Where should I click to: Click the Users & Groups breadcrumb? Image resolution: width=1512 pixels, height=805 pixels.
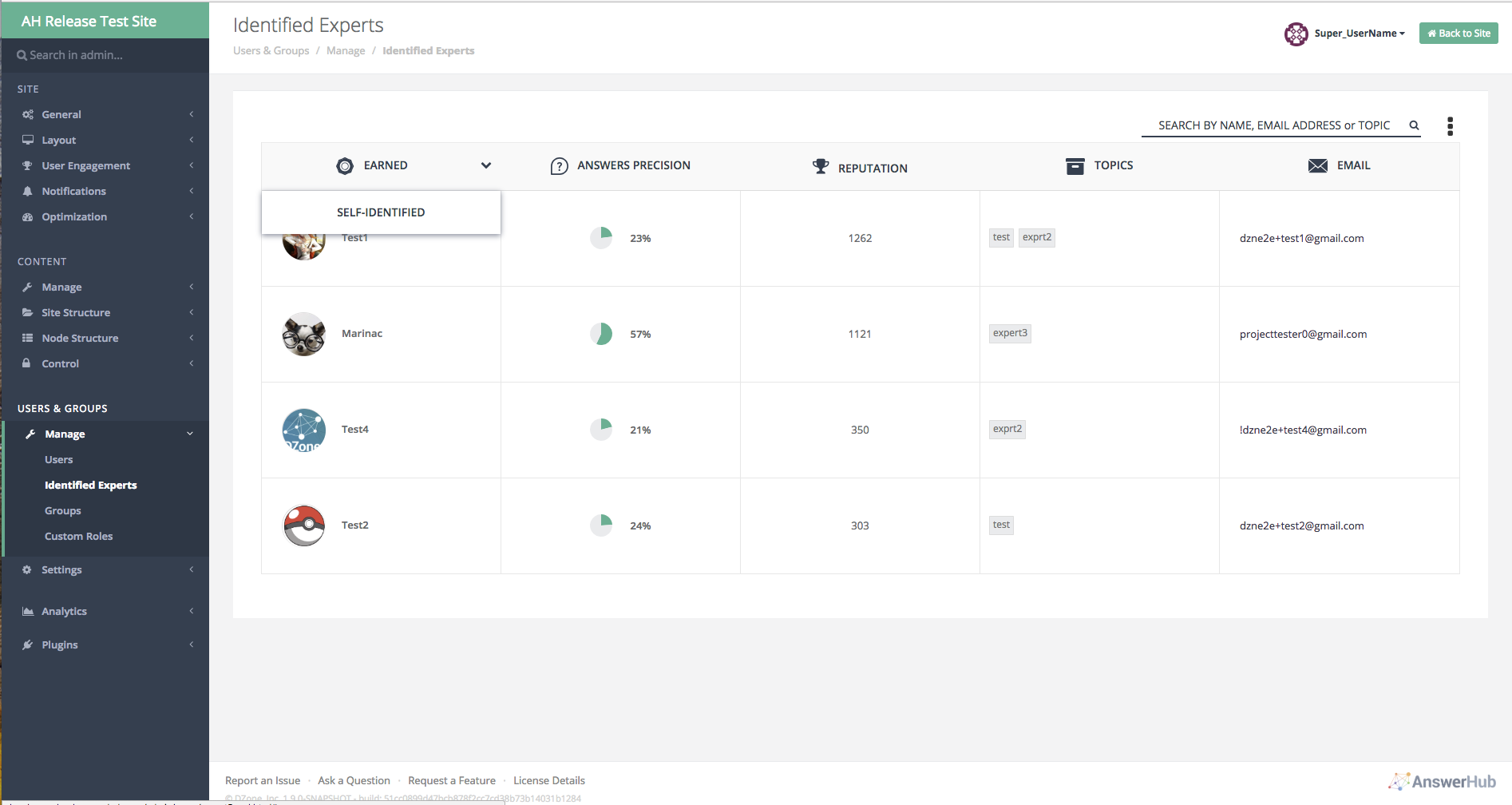(271, 50)
